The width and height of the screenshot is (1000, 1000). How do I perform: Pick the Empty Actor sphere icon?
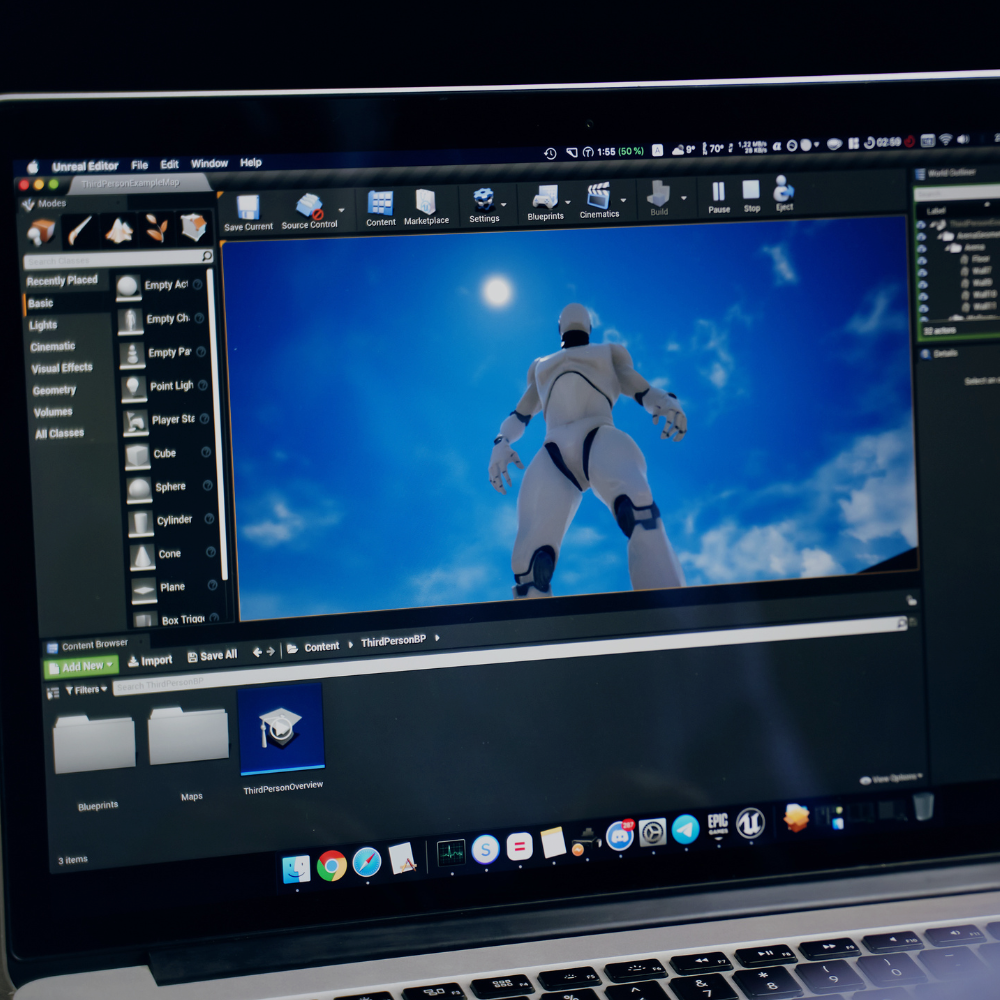click(x=128, y=287)
